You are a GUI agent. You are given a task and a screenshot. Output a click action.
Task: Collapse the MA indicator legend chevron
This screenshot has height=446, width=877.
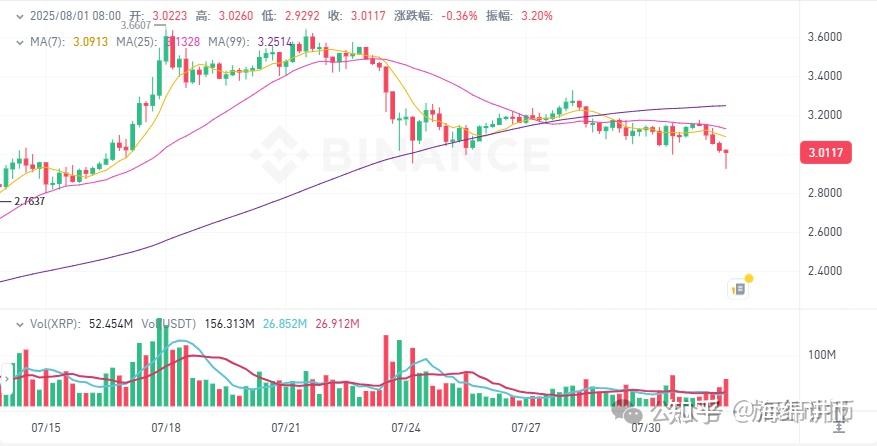(x=19, y=41)
